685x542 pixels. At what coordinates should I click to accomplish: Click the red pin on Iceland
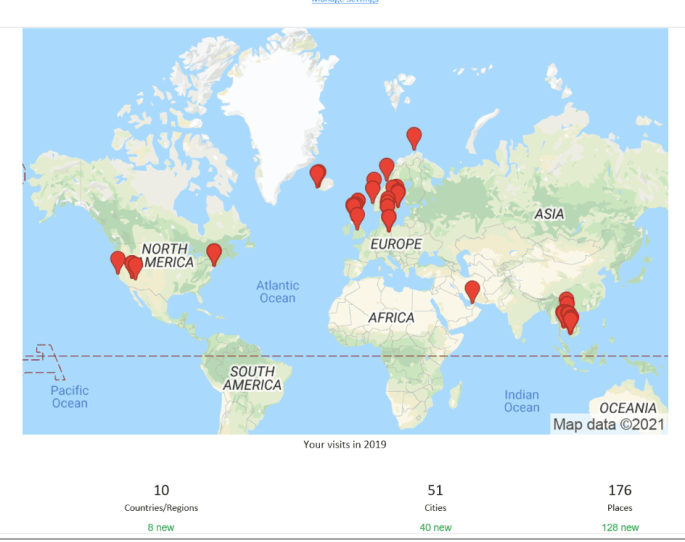pos(318,175)
